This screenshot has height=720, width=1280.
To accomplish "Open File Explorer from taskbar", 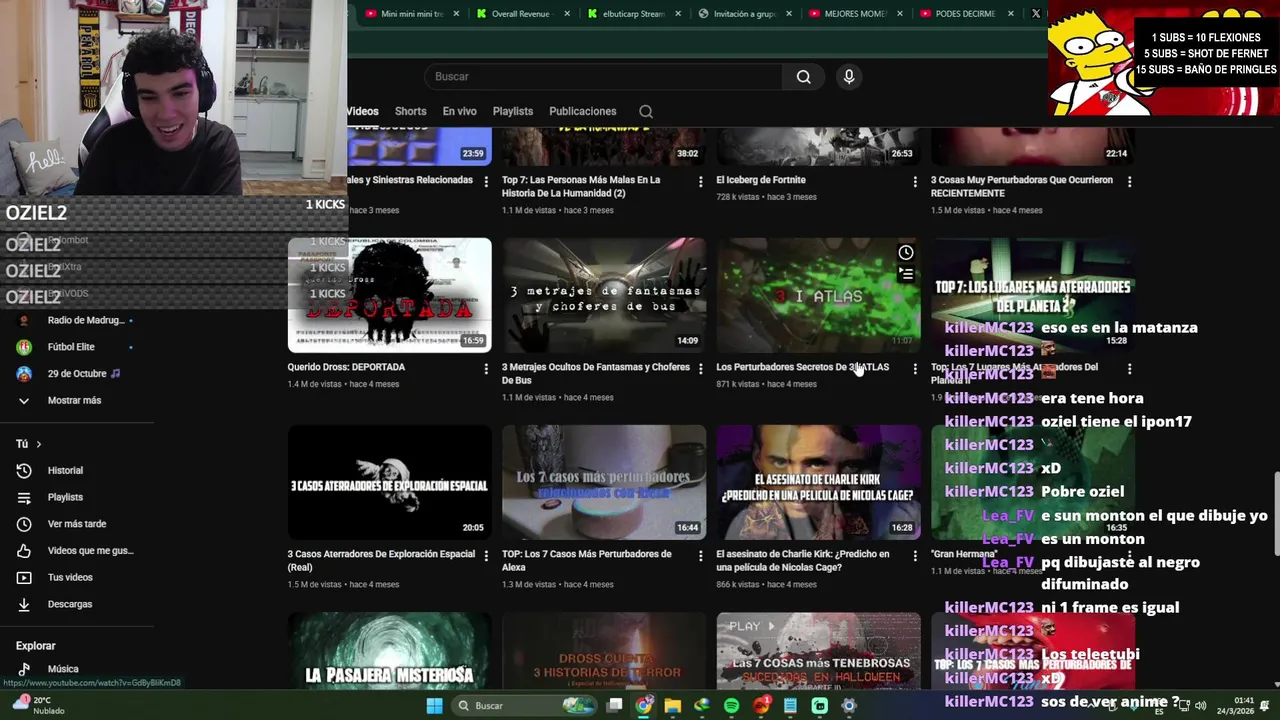I will [673, 706].
